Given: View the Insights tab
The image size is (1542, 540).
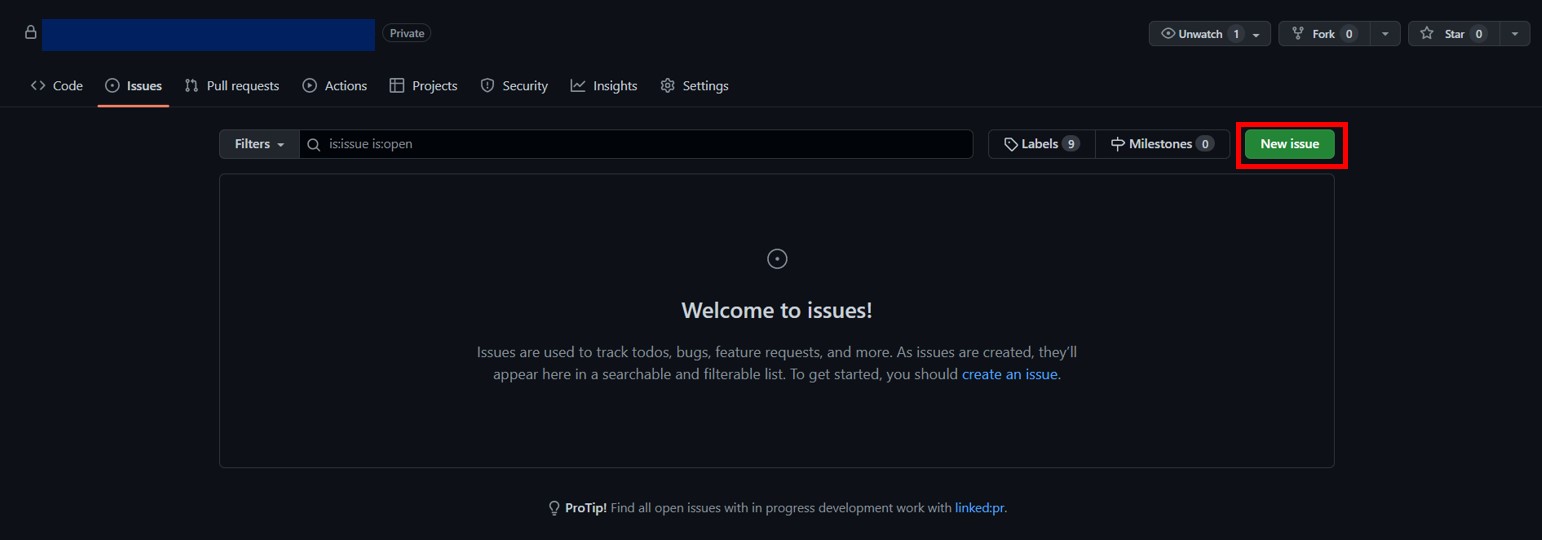Looking at the screenshot, I should coord(604,86).
